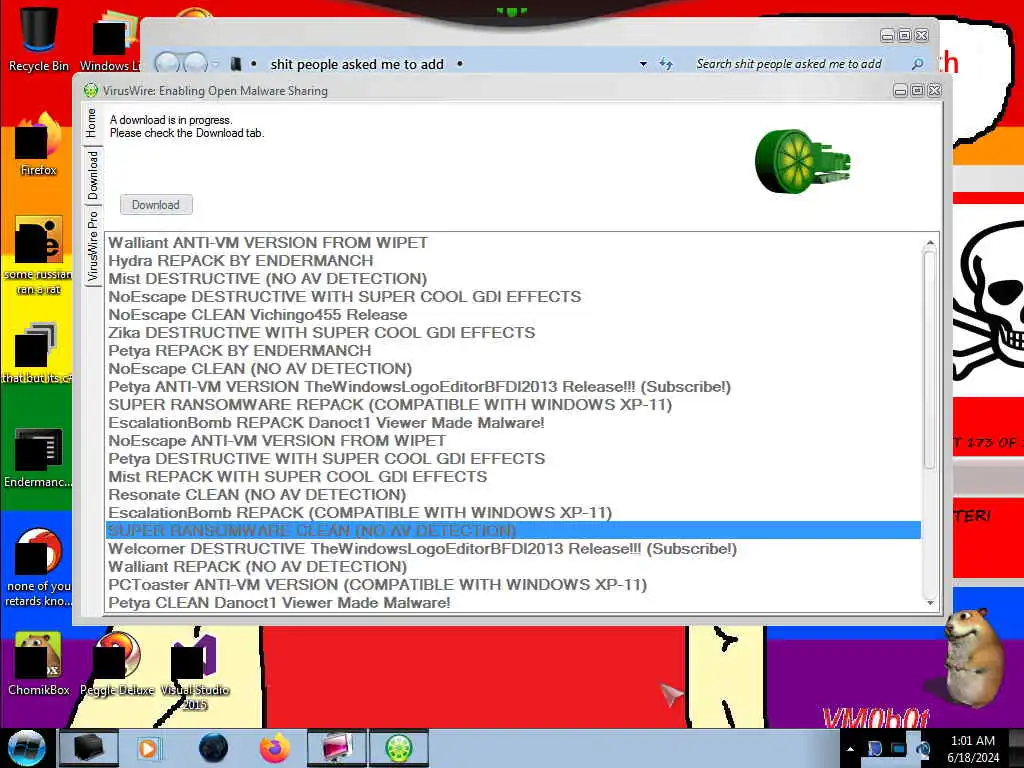Select 'NoEscape DESTRUCTIVE WITH SUPER COOL GDI EFFECTS'

[x=513, y=296]
